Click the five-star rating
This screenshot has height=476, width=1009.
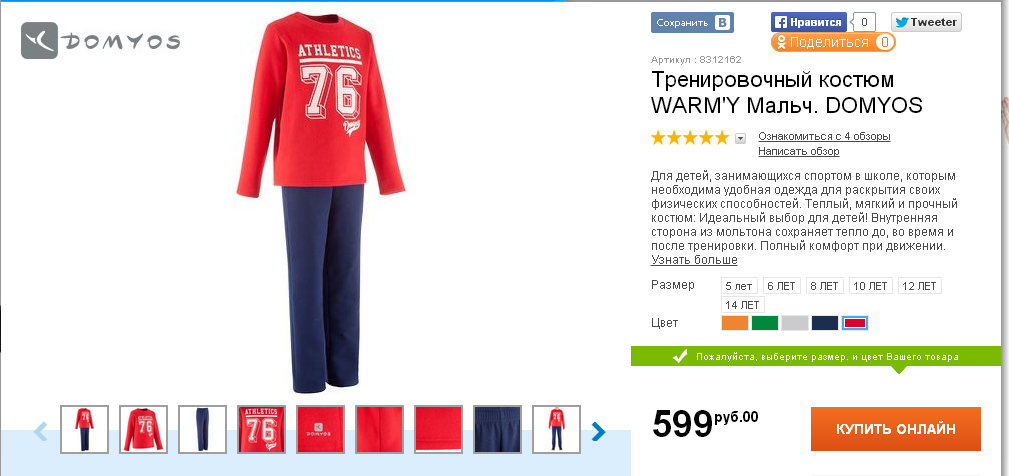[690, 138]
